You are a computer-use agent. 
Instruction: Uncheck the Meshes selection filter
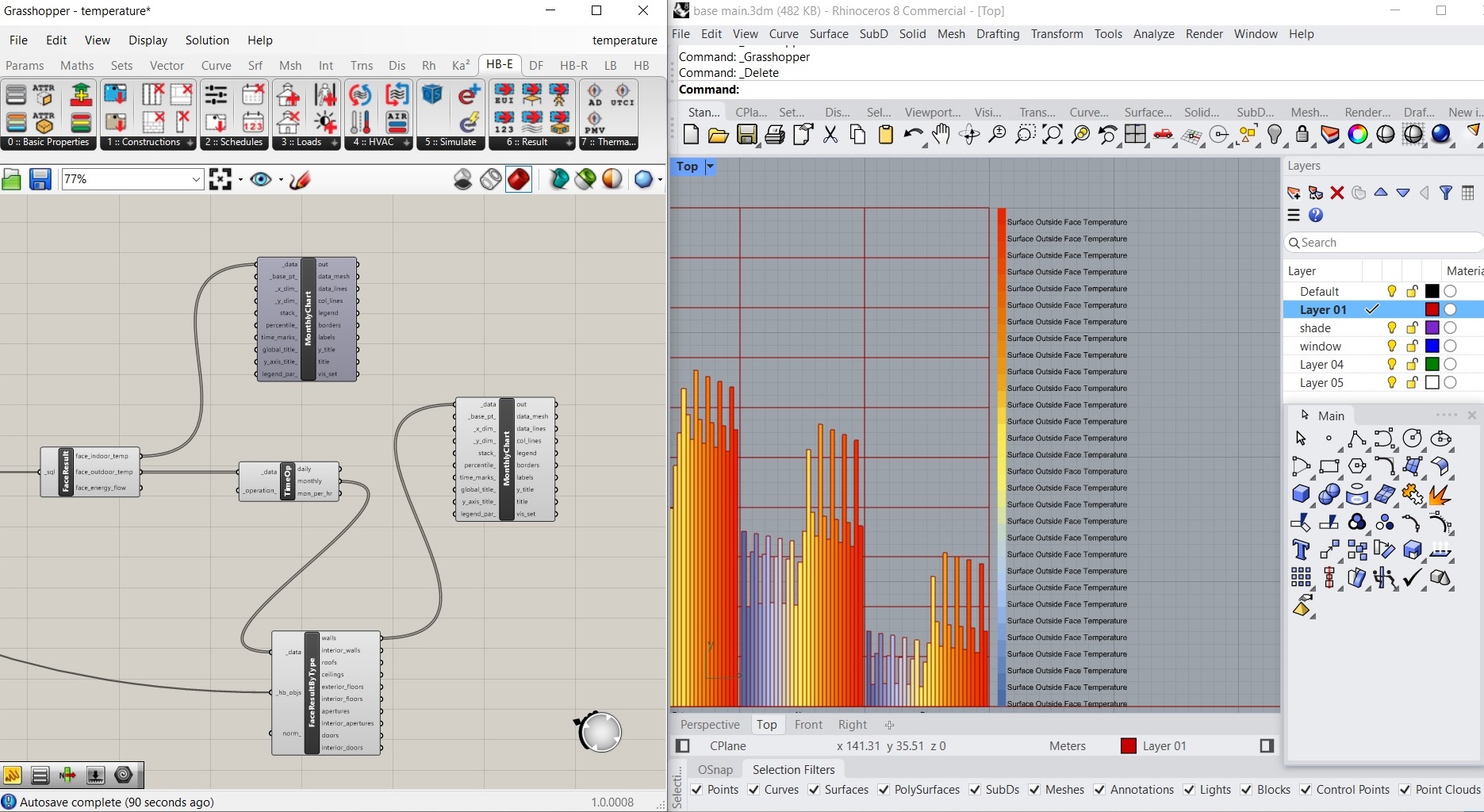(x=1034, y=790)
